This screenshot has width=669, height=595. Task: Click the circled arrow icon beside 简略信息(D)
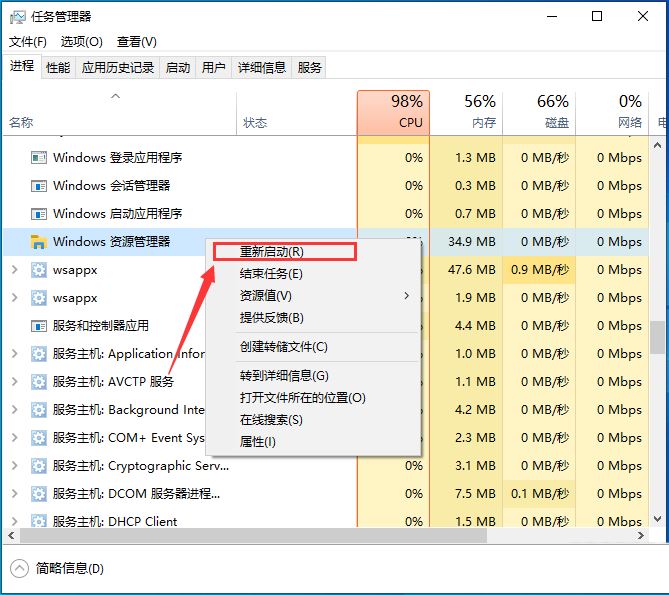[x=19, y=568]
